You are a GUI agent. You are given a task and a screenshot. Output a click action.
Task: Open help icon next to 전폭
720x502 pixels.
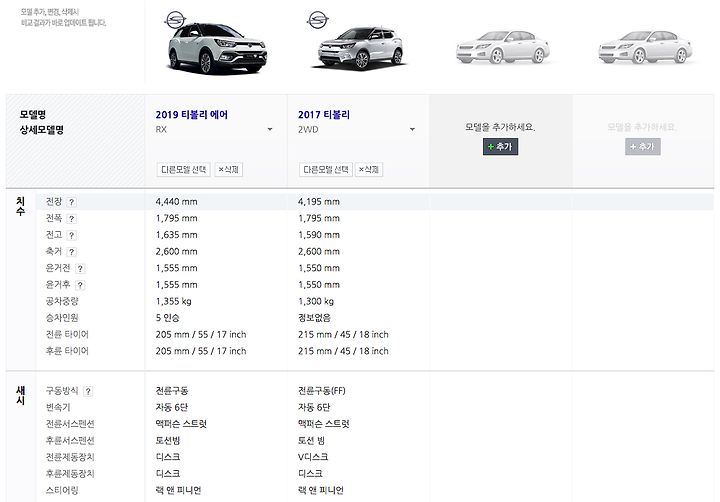pos(71,219)
